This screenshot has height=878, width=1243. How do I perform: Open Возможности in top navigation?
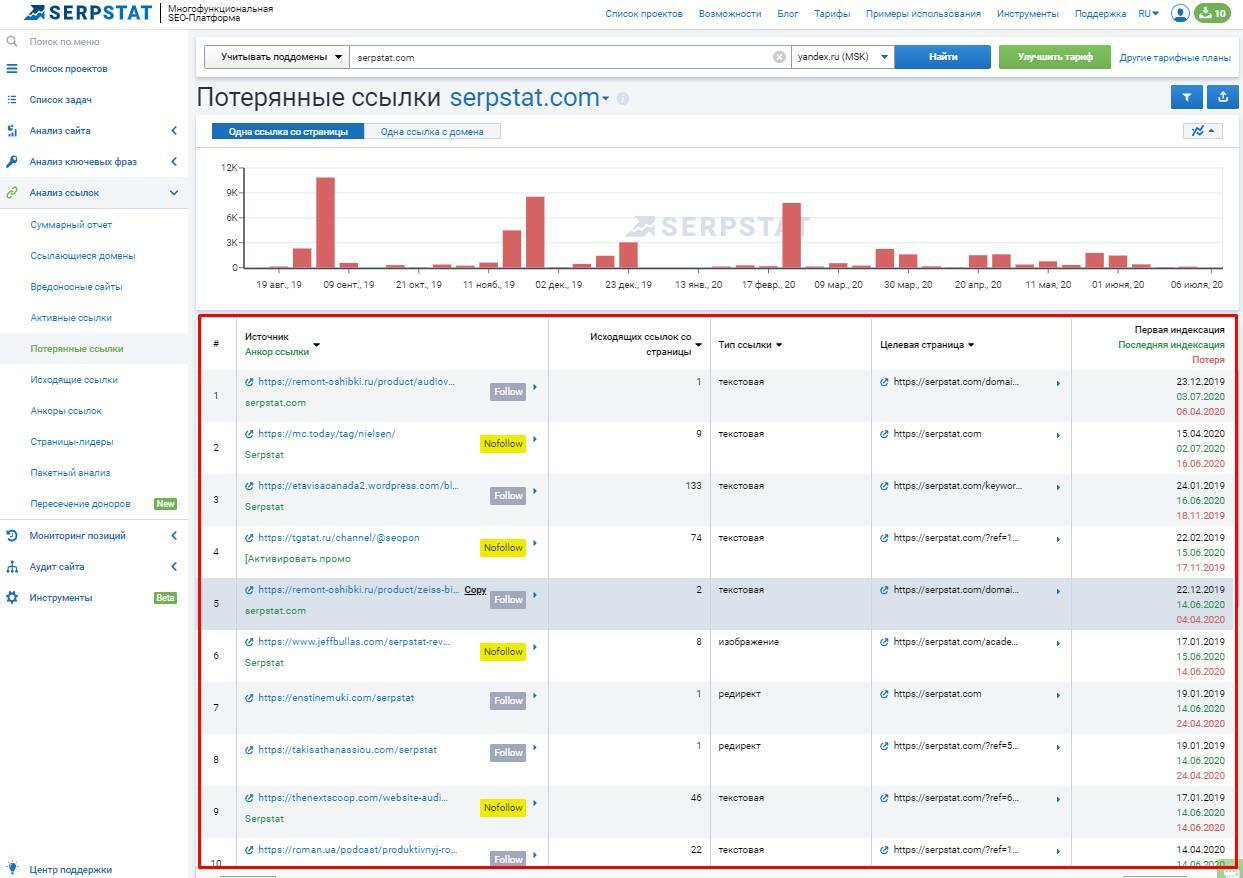pos(730,14)
